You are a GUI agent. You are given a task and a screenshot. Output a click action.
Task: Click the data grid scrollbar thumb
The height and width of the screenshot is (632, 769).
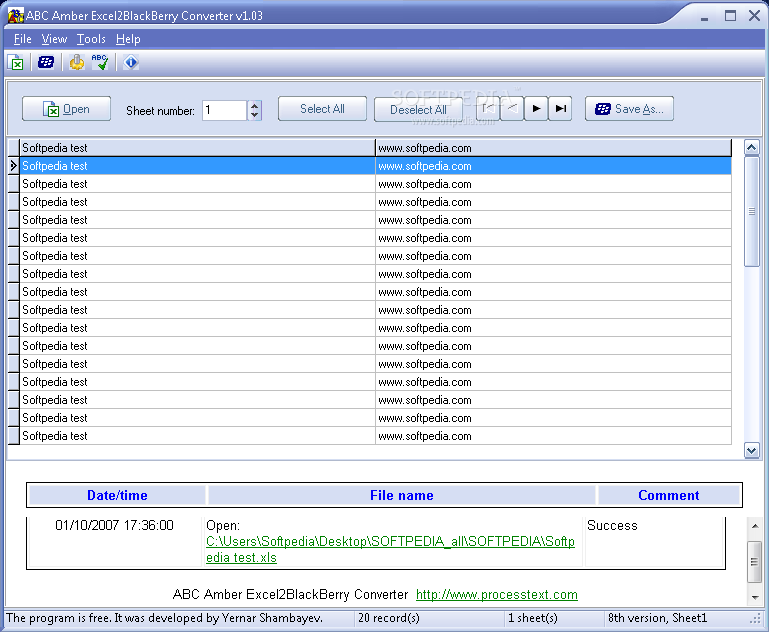tap(751, 212)
